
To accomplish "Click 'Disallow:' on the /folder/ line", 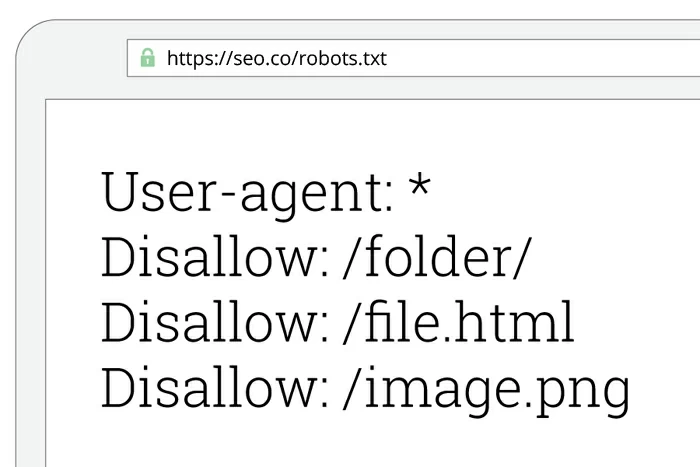I will [215, 258].
